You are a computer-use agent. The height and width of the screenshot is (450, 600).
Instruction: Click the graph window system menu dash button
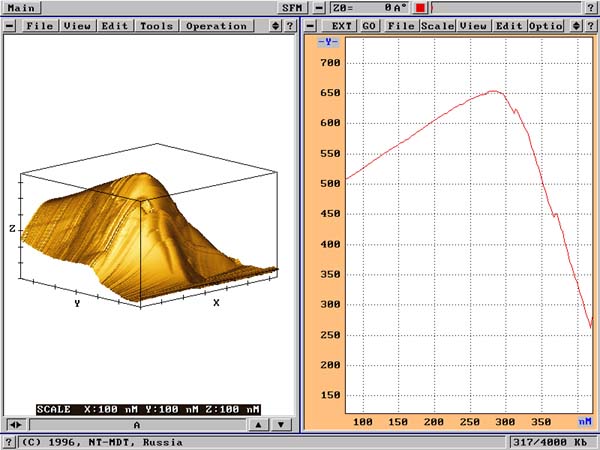pos(310,25)
